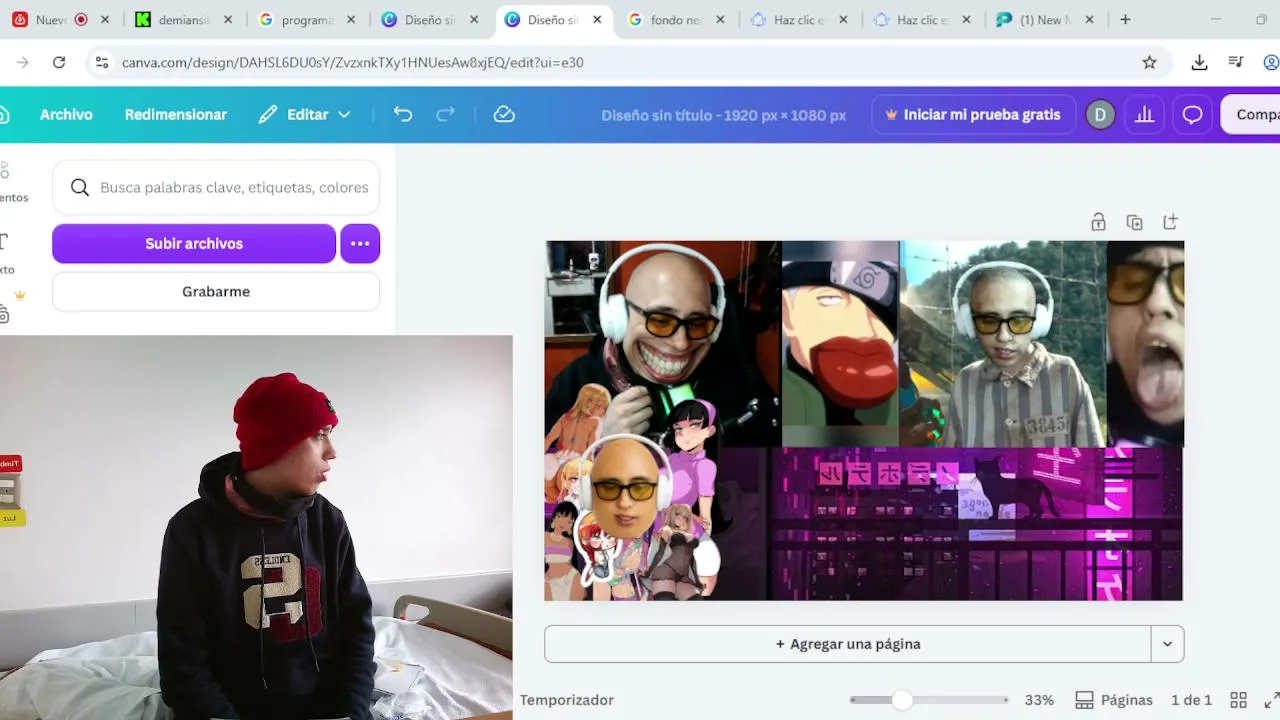
Task: Switch to the 'fondo ne' browser tab
Action: click(675, 19)
